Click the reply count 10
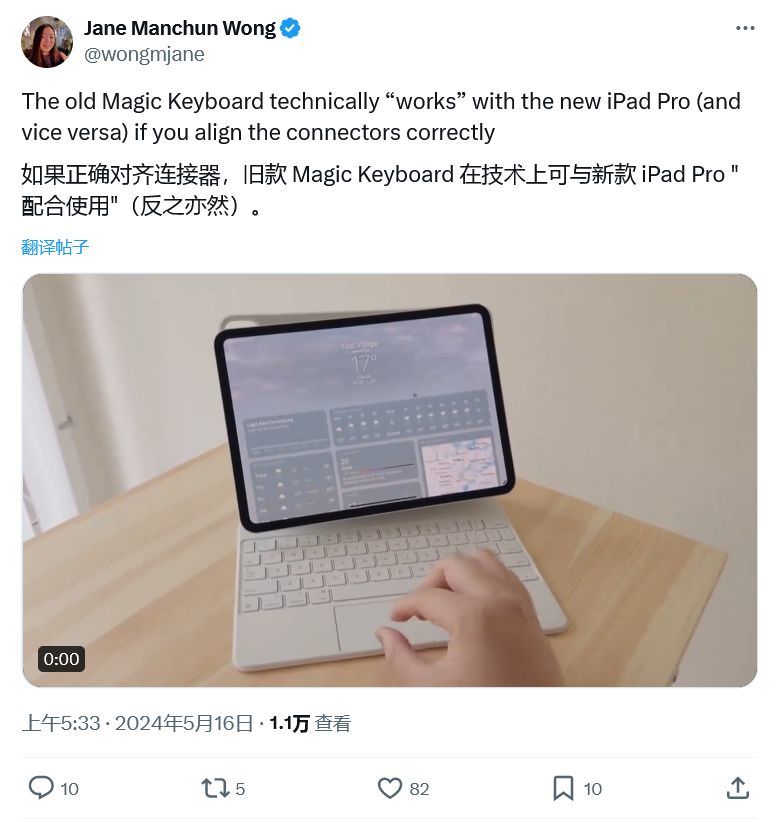 [70, 789]
